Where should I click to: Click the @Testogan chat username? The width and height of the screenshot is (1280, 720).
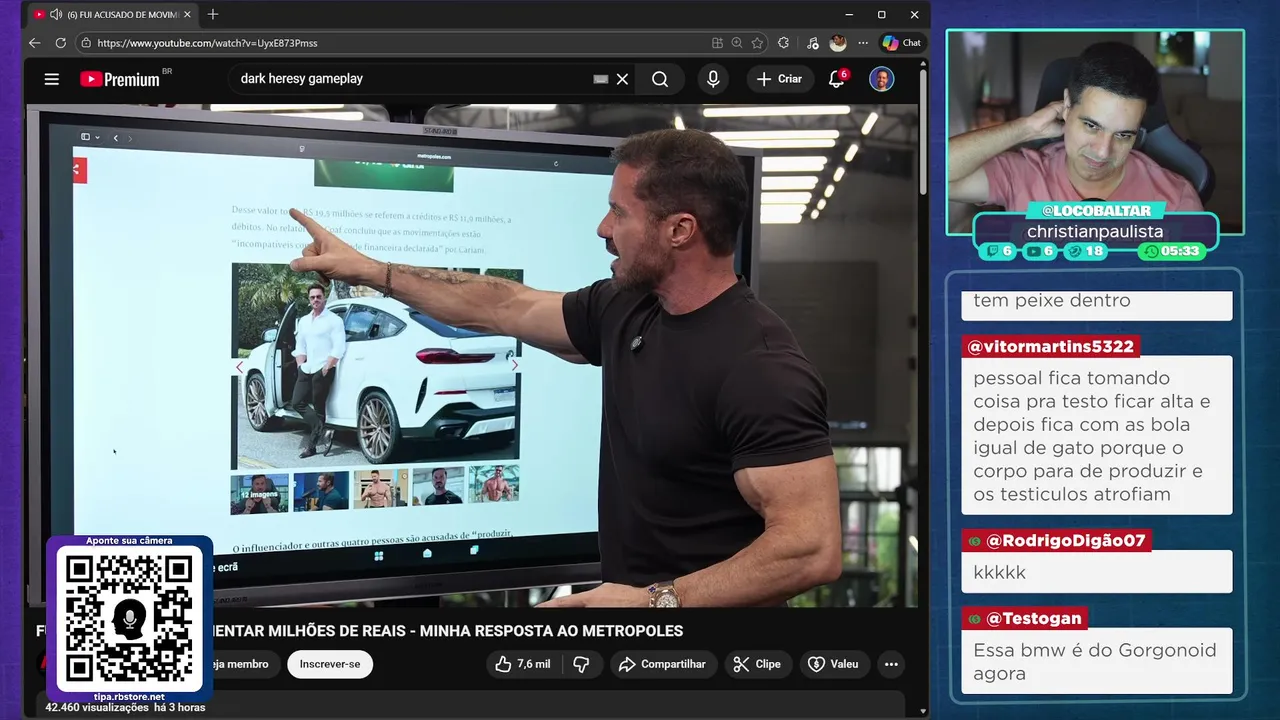point(1026,619)
